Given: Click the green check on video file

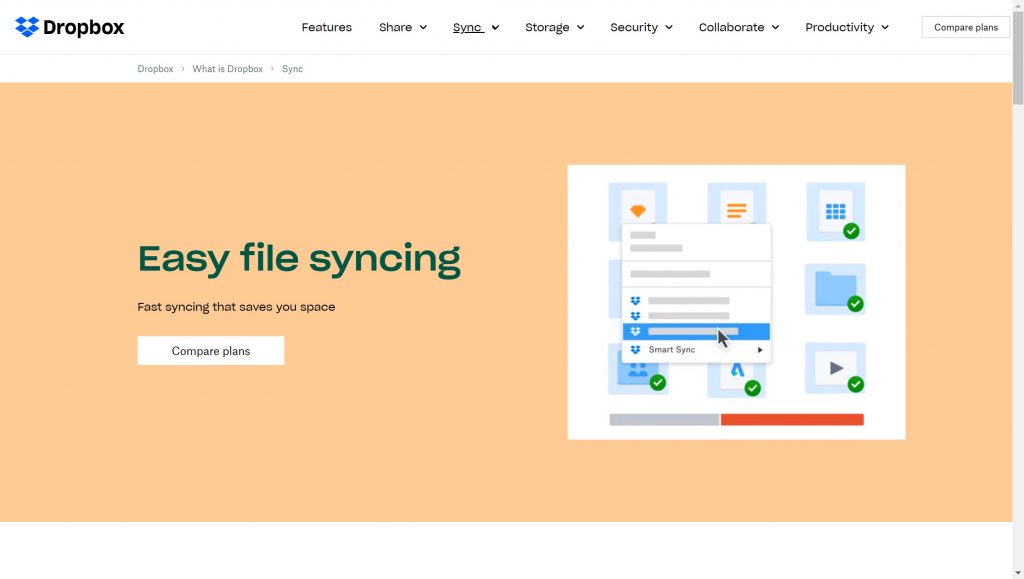Looking at the screenshot, I should point(856,384).
